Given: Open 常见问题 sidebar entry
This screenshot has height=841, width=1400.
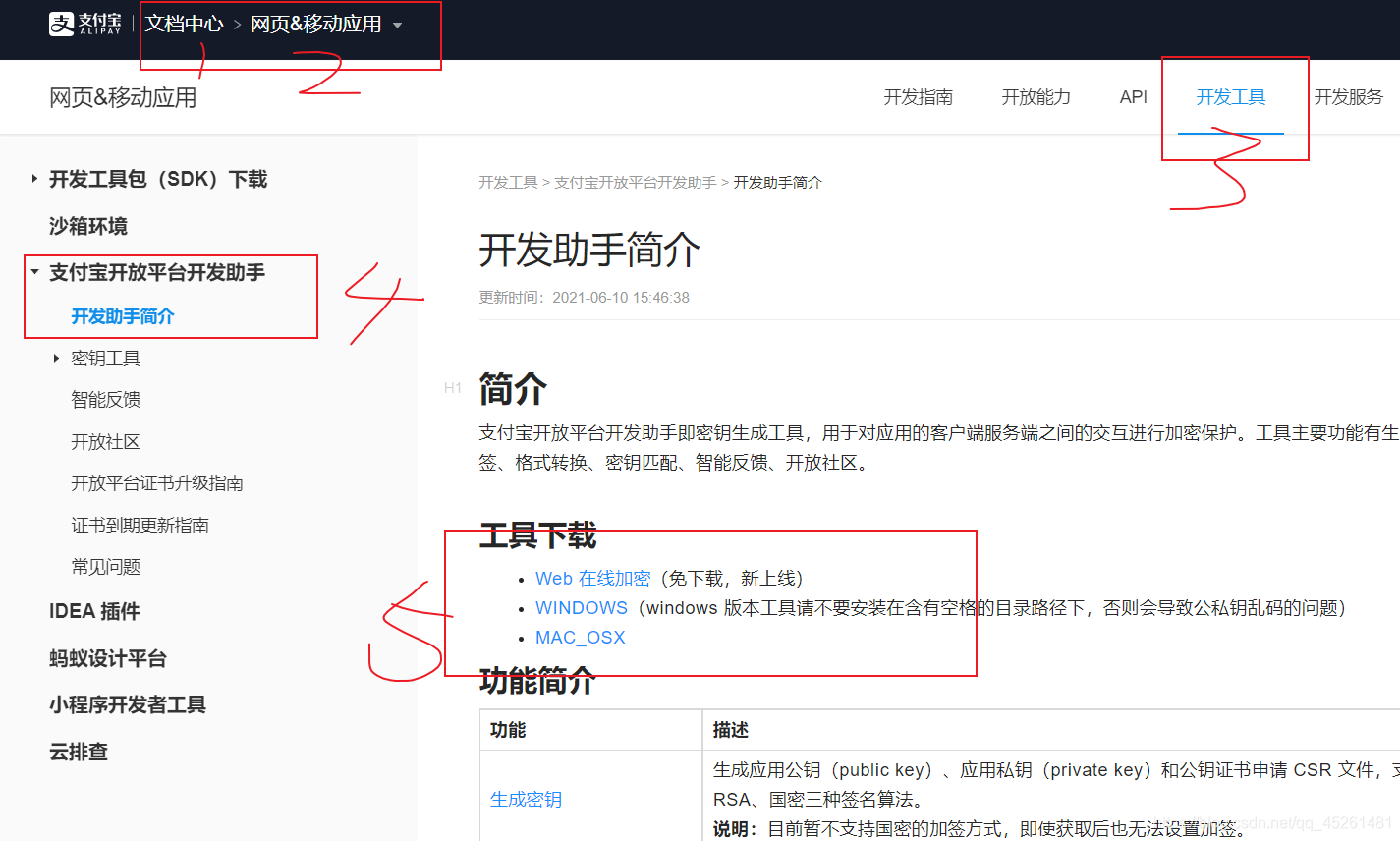Looking at the screenshot, I should click(x=105, y=567).
